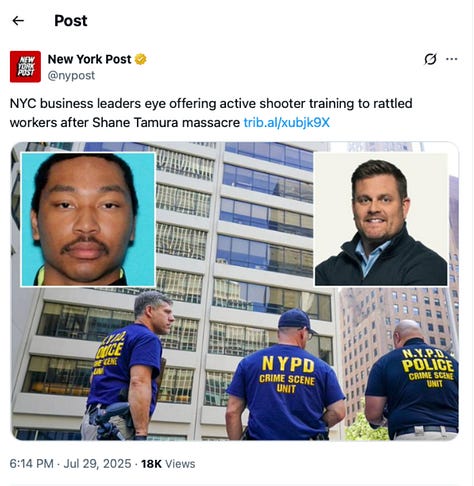Click the Jul 29, 2025 date
Viewport: 474px width, 486px height.
(x=97, y=464)
